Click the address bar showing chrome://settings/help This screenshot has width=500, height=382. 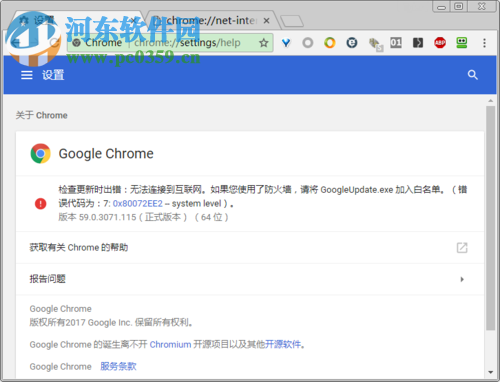pyautogui.click(x=170, y=43)
